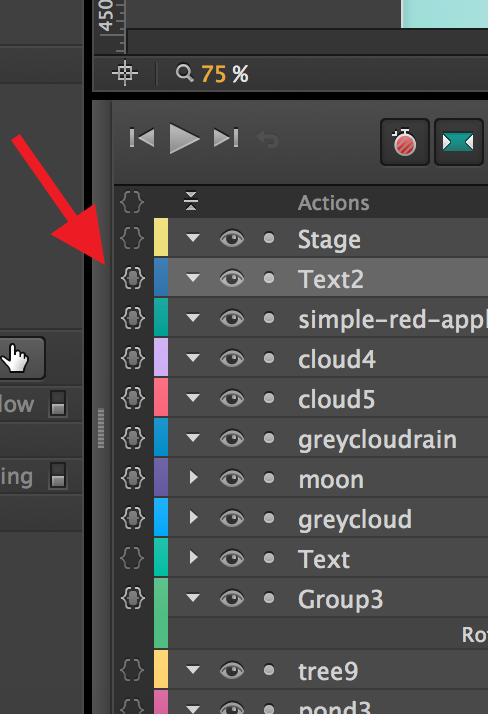The image size is (488, 714).
Task: Open actions script for Stage element
Action: click(x=132, y=238)
